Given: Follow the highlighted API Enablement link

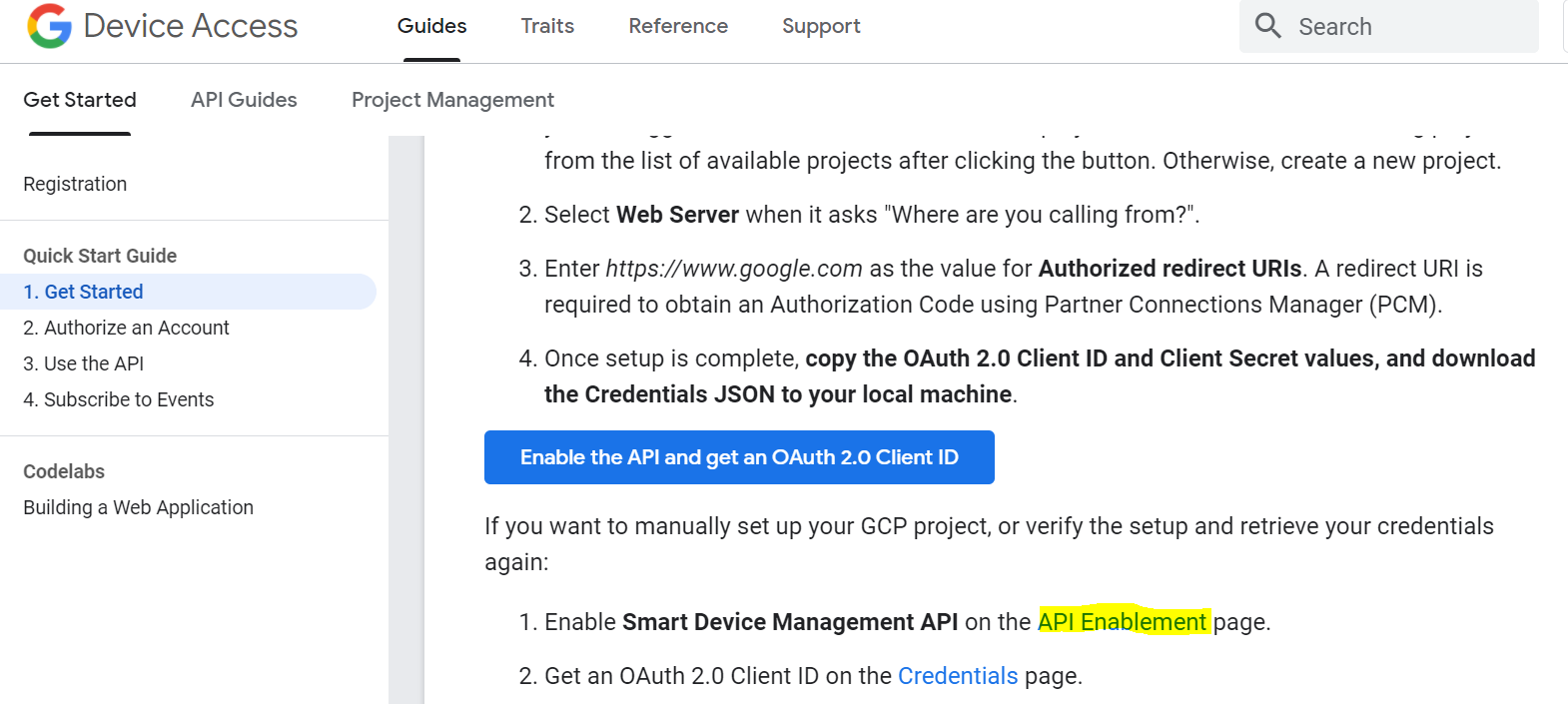Looking at the screenshot, I should (1122, 622).
